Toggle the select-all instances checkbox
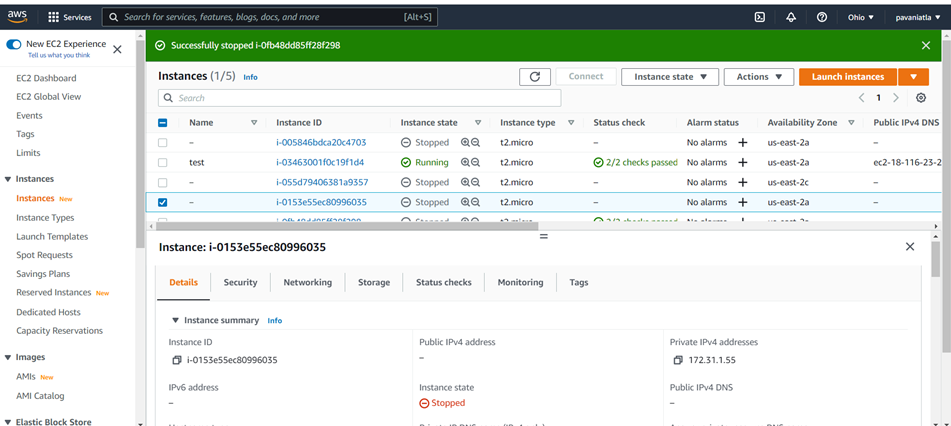Screen dimensions: 951x426 [x=163, y=123]
